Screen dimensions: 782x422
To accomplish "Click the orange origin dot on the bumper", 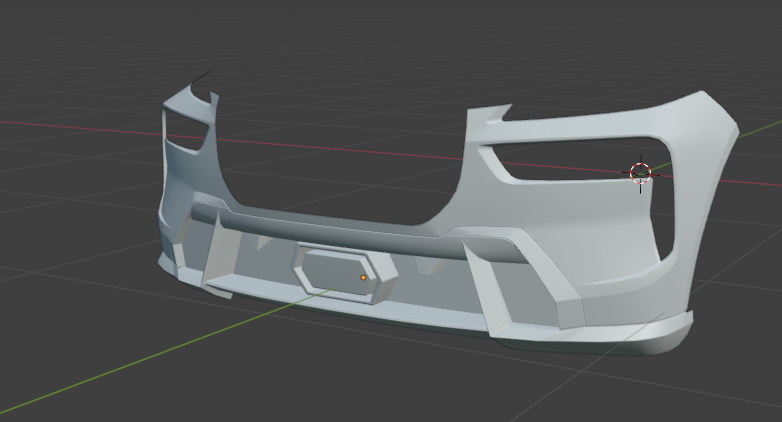I will [x=363, y=277].
